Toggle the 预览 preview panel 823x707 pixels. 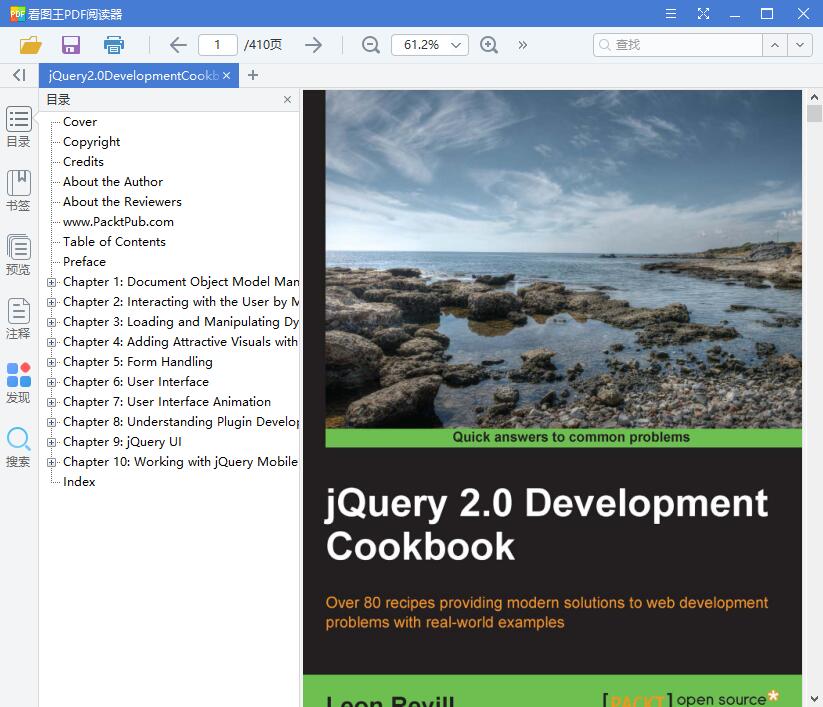tap(18, 251)
